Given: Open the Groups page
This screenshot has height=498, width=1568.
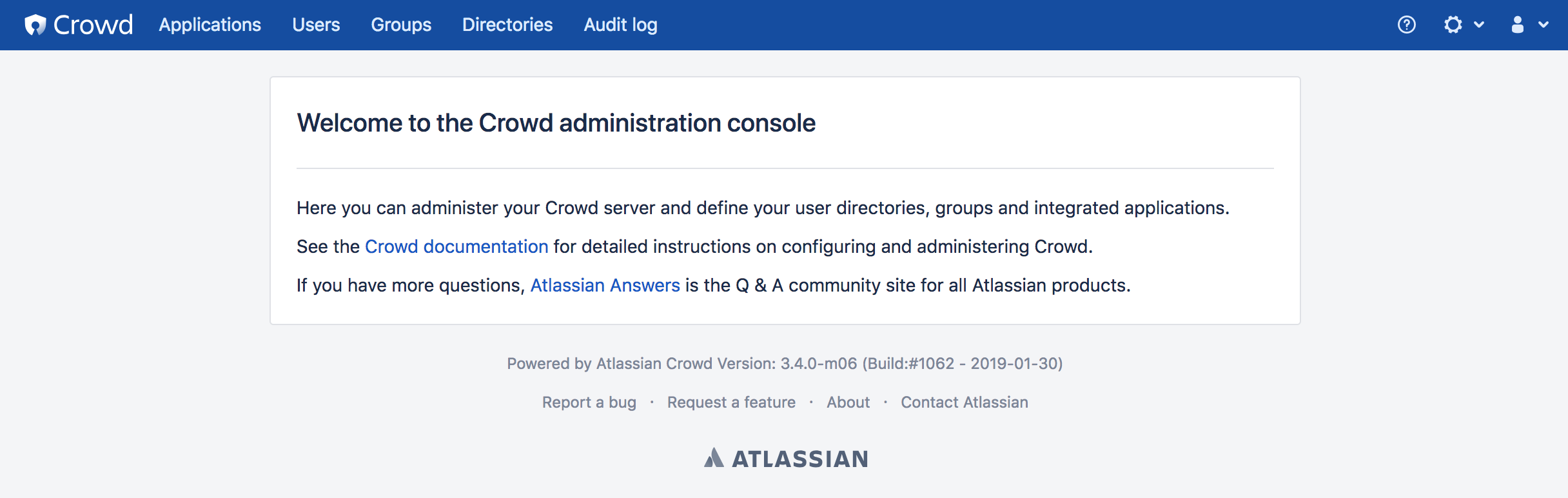Looking at the screenshot, I should (x=401, y=25).
